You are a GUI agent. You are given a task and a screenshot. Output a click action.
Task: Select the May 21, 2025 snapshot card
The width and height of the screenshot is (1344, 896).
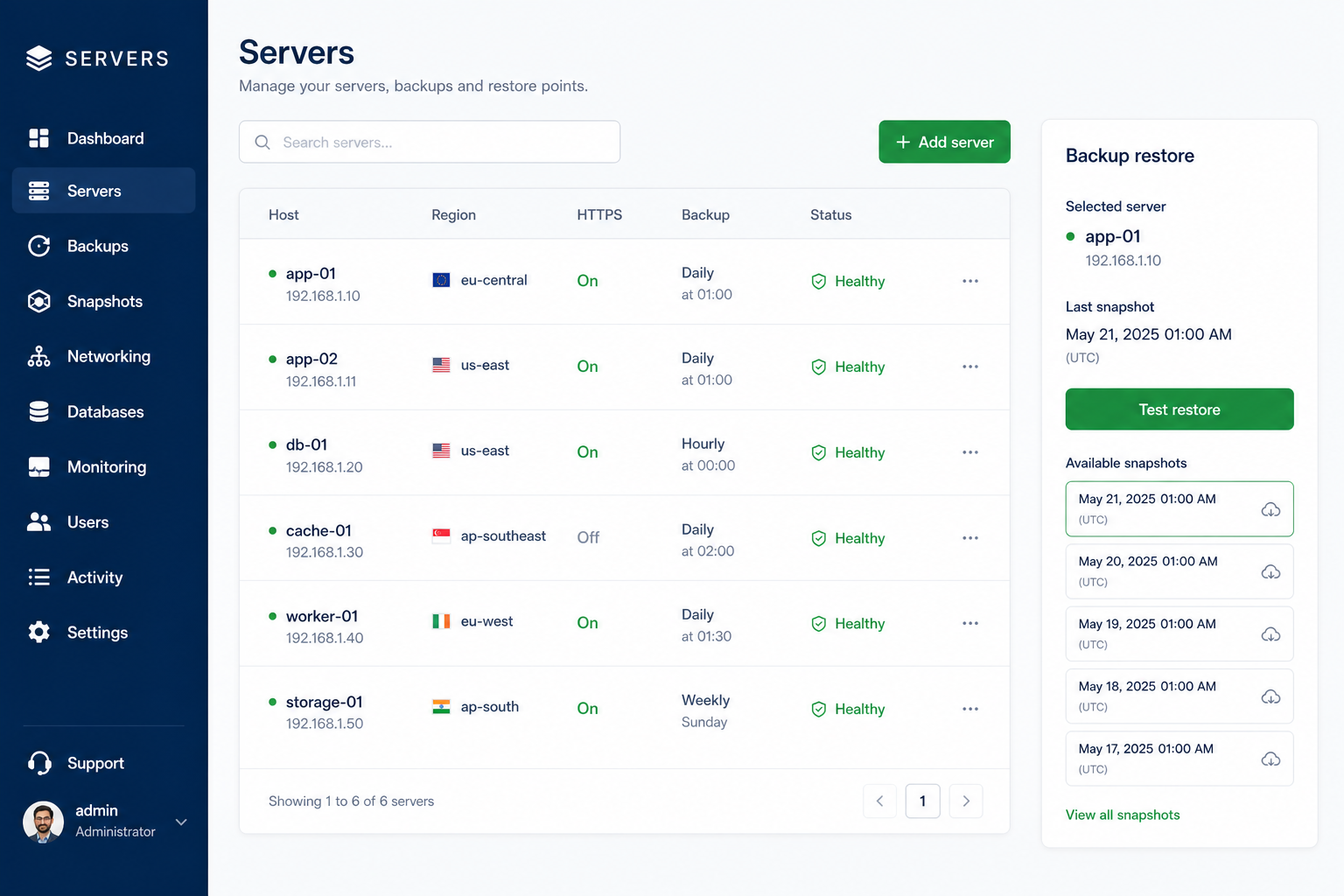pos(1179,509)
